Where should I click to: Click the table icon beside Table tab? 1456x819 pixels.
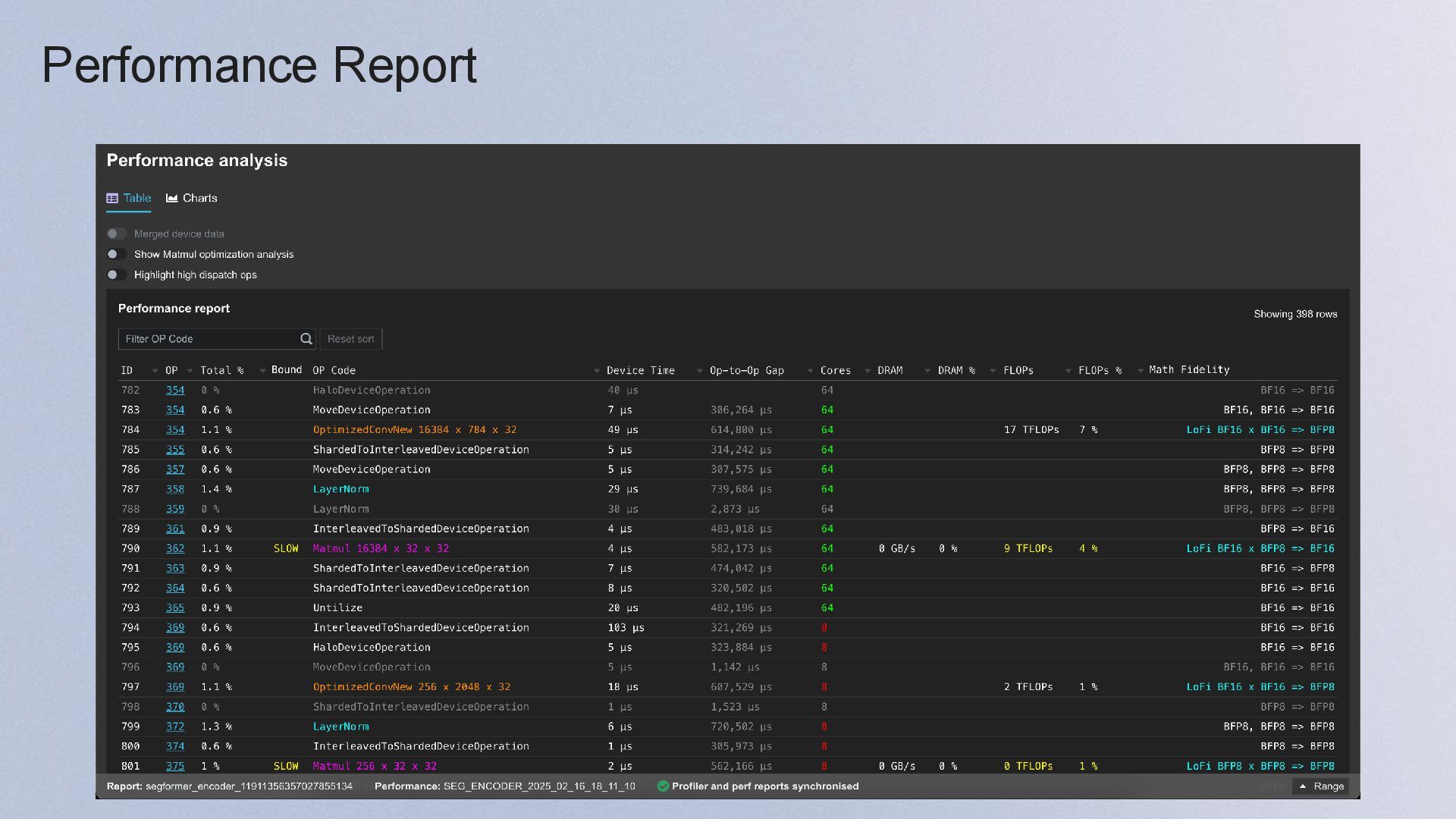click(x=112, y=199)
